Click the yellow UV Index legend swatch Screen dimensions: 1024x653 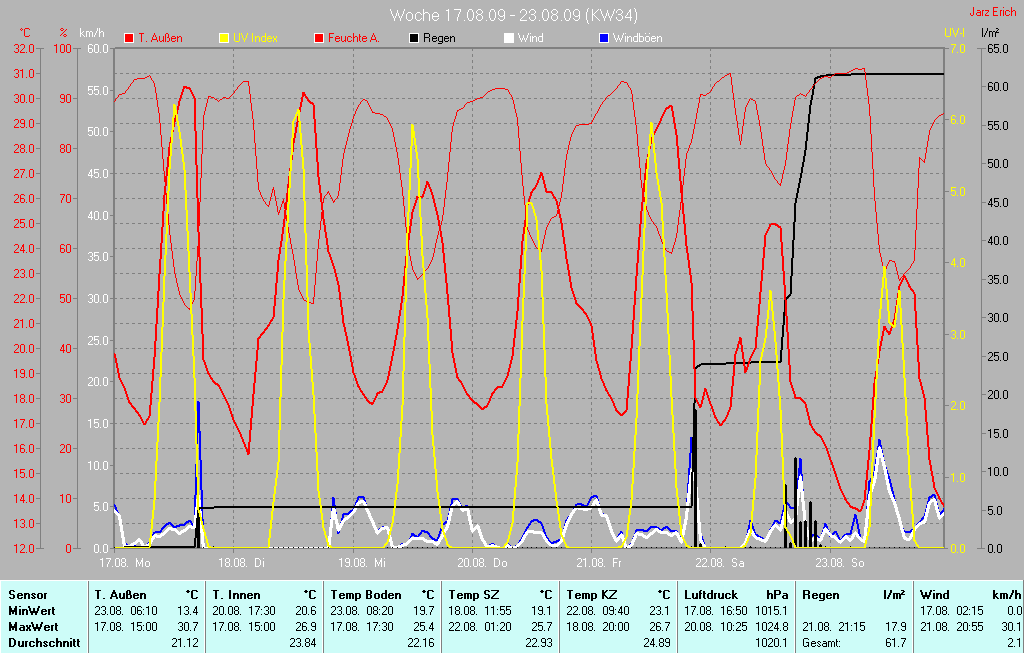tap(224, 38)
